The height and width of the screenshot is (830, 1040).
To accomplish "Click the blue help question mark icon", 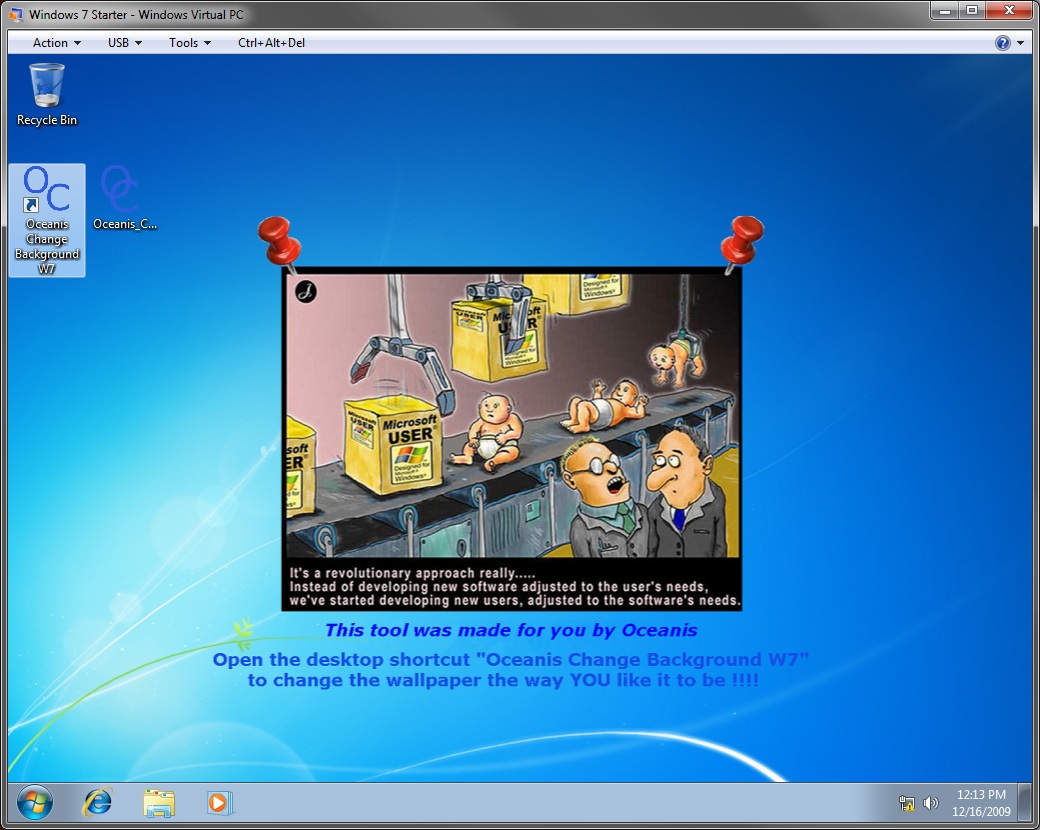I will (x=1003, y=42).
